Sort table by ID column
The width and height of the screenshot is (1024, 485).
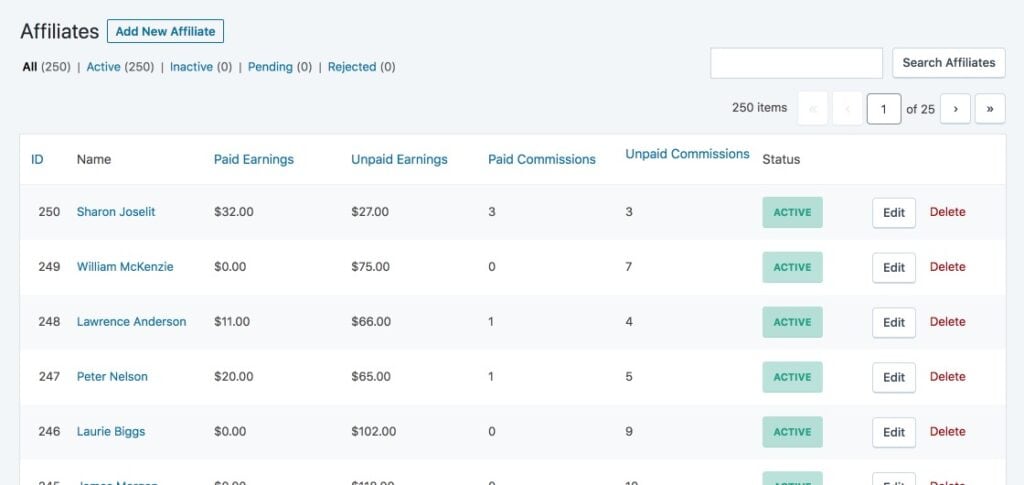(37, 159)
